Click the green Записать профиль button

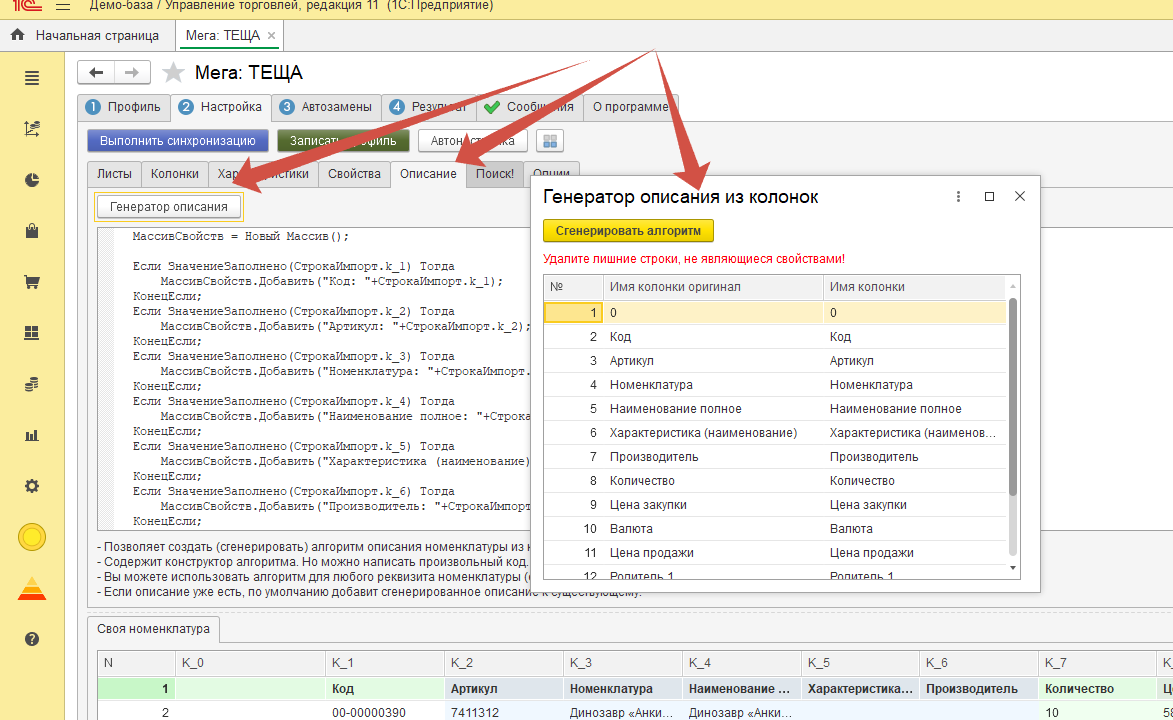click(x=343, y=141)
